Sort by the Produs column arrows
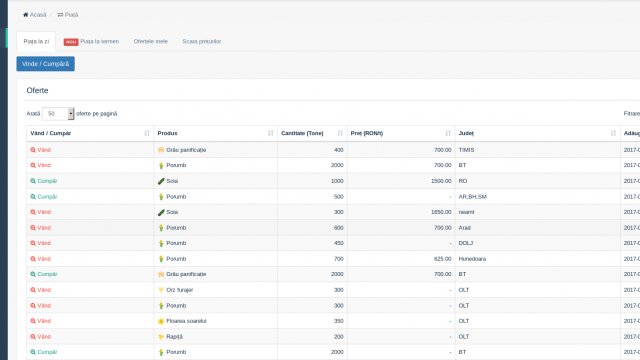 pyautogui.click(x=271, y=133)
